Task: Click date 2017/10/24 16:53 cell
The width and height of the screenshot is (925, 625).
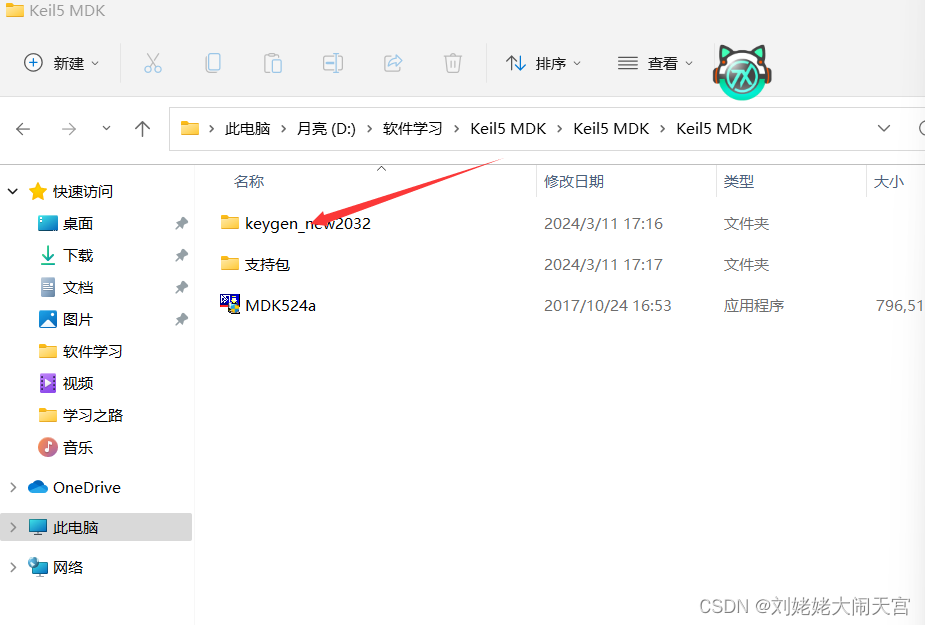Action: [608, 306]
